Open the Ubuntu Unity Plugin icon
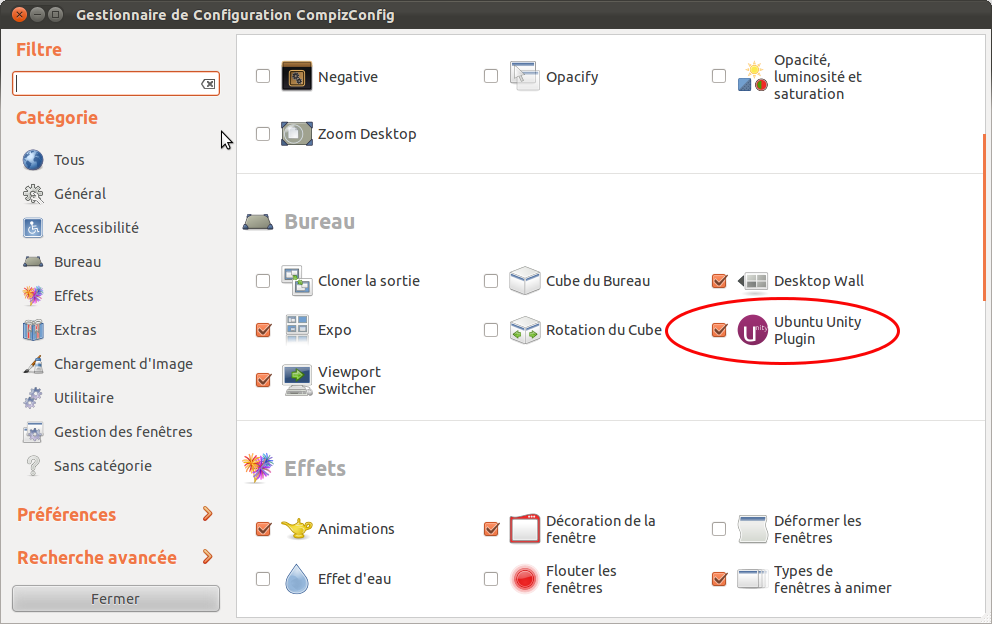The width and height of the screenshot is (992, 624). (x=753, y=330)
